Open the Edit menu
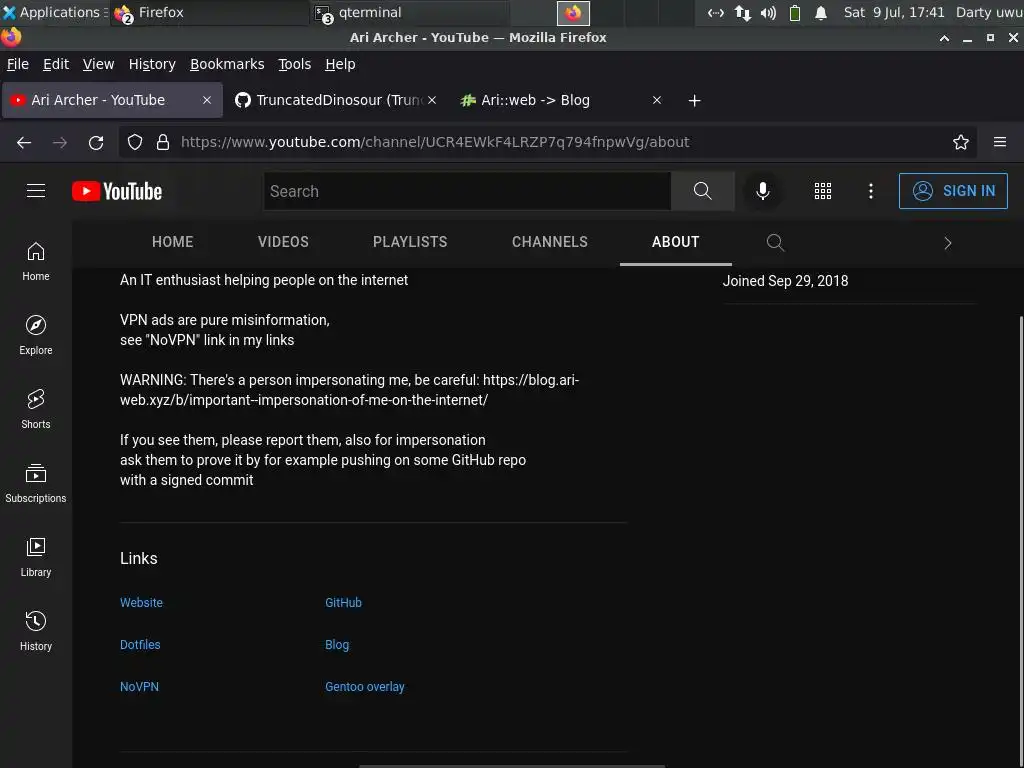Image resolution: width=1024 pixels, height=768 pixels. pos(56,64)
